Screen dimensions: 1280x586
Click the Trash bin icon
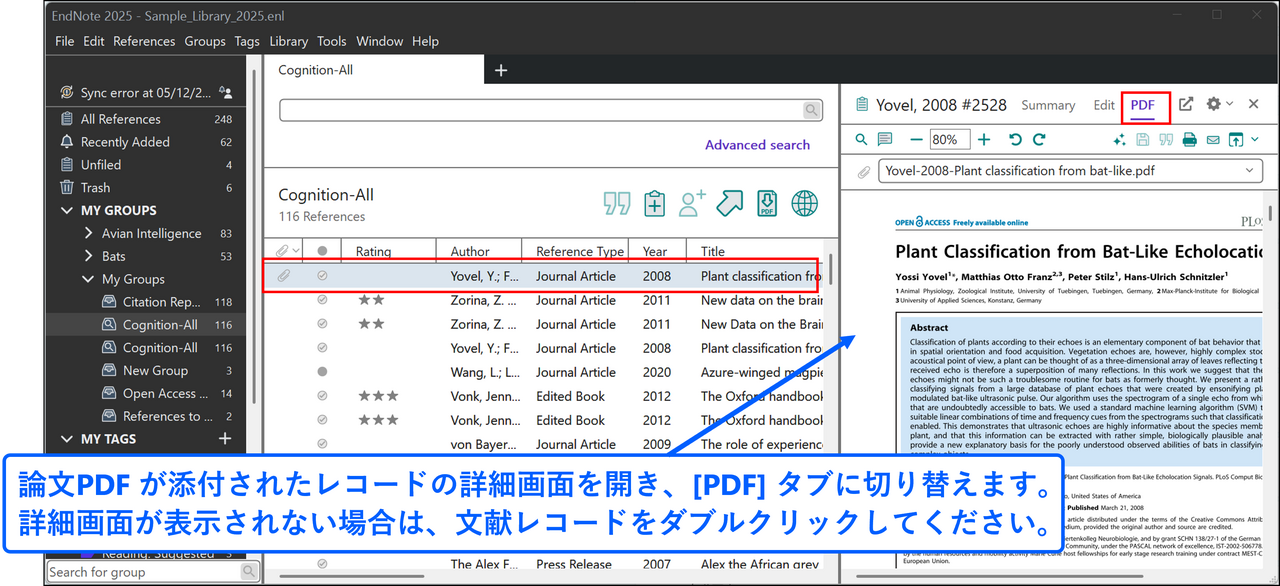click(67, 188)
